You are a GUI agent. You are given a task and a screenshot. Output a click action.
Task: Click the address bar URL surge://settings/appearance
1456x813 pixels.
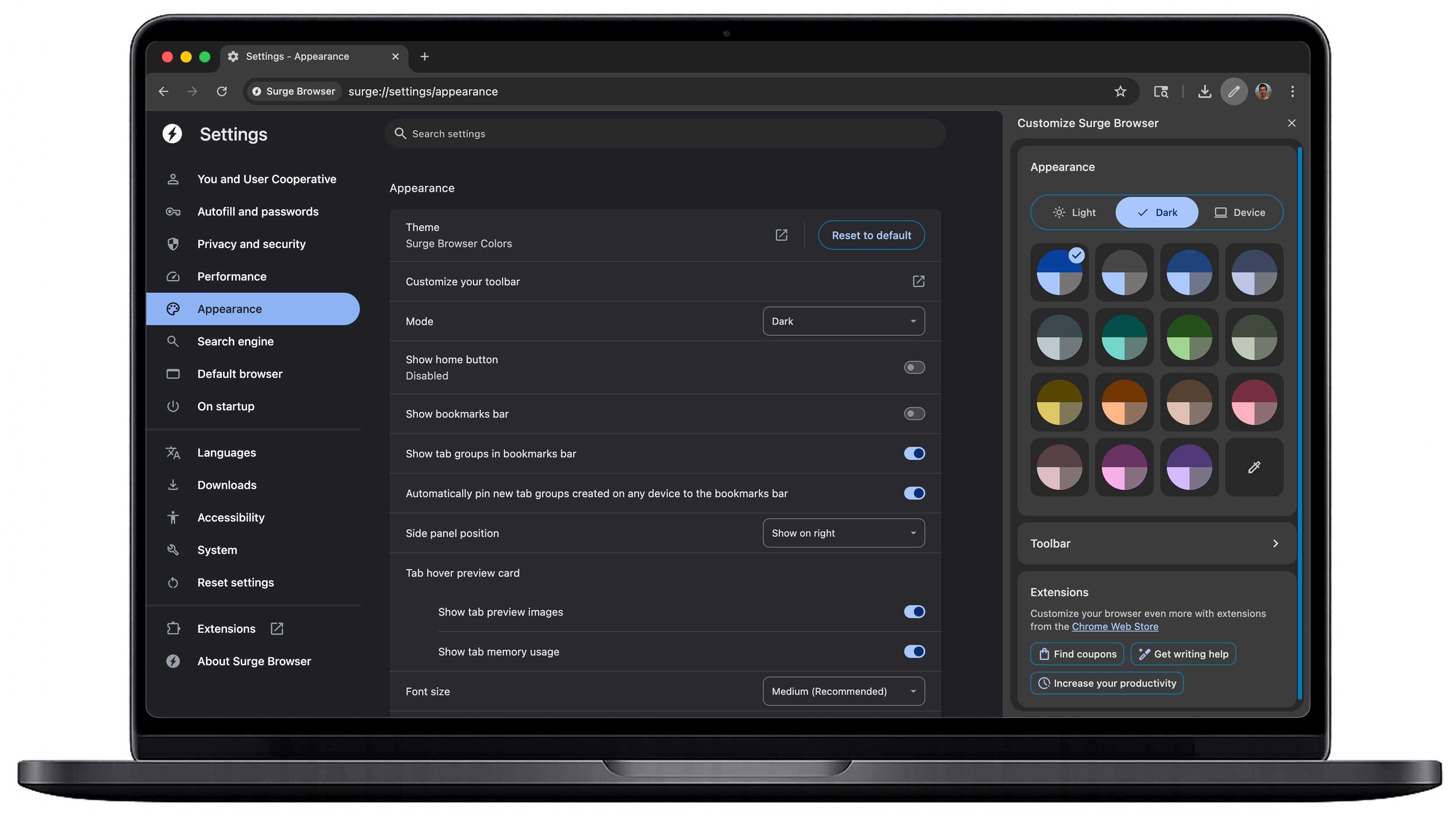(423, 92)
